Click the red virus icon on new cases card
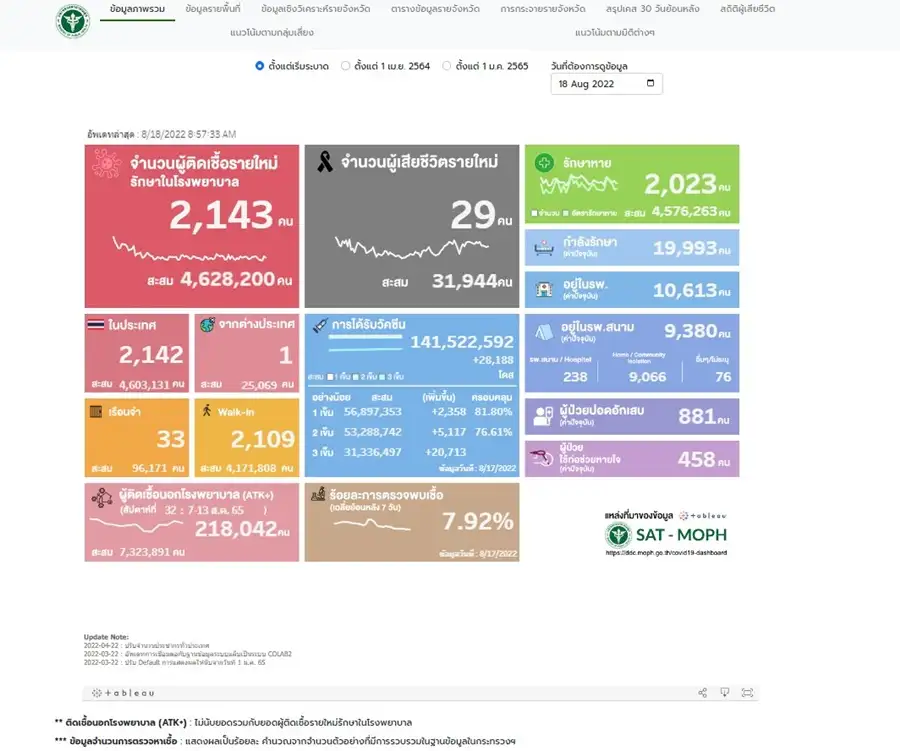Screen dimensions: 900x751 tap(106, 163)
